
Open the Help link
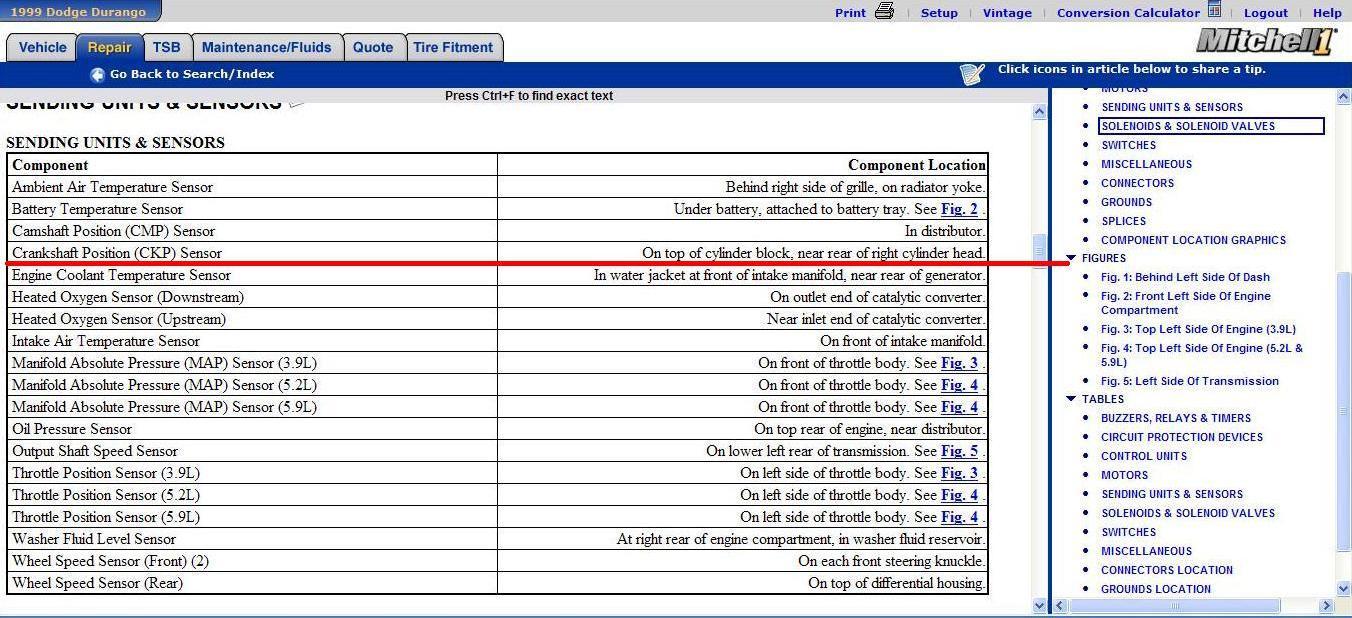(x=1327, y=13)
